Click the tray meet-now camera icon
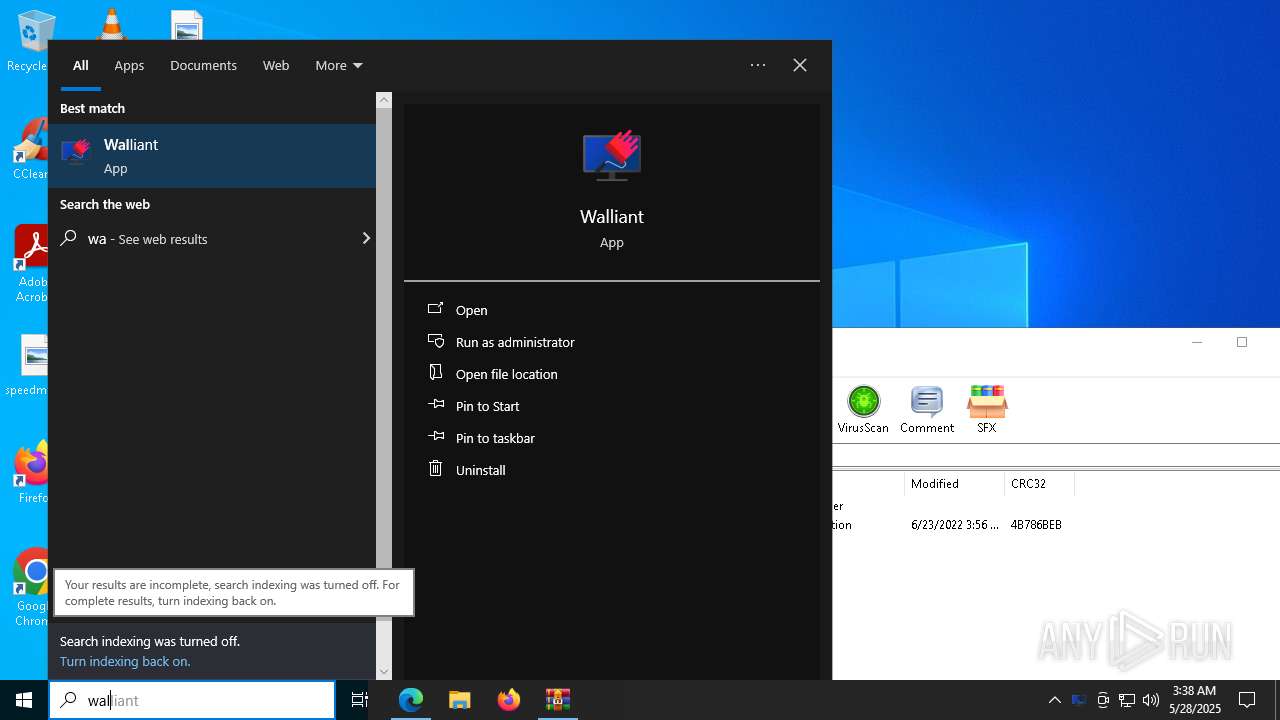The width and height of the screenshot is (1280, 720). tap(1103, 700)
